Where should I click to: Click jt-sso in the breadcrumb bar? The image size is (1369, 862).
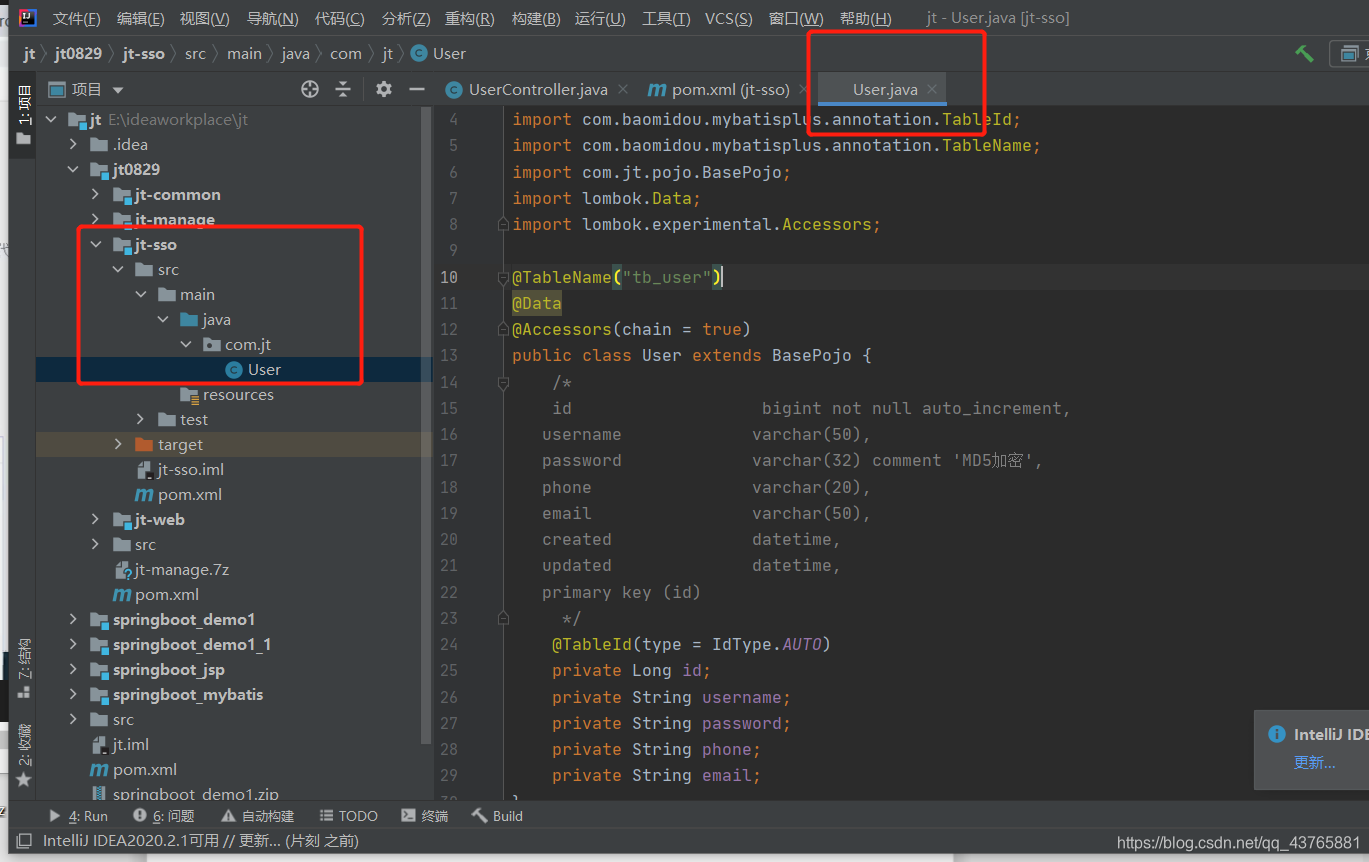pyautogui.click(x=144, y=53)
